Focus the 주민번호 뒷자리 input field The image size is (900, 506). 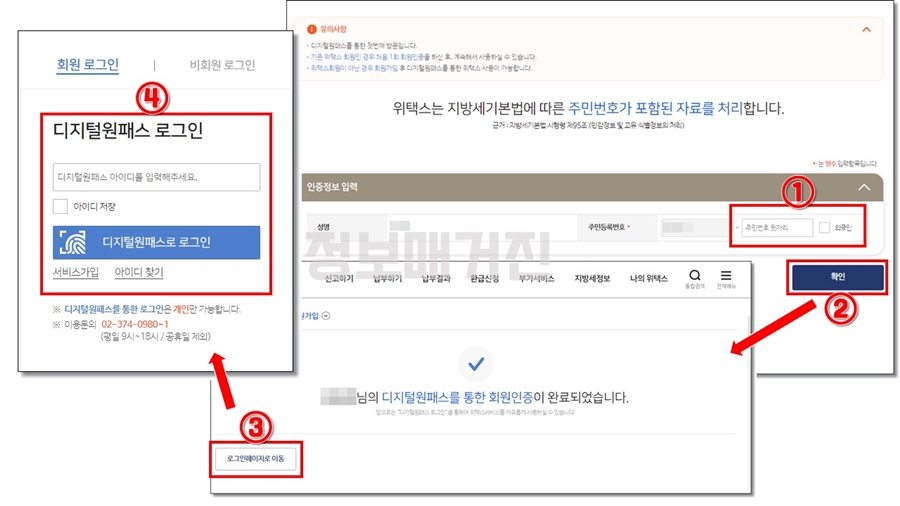777,228
